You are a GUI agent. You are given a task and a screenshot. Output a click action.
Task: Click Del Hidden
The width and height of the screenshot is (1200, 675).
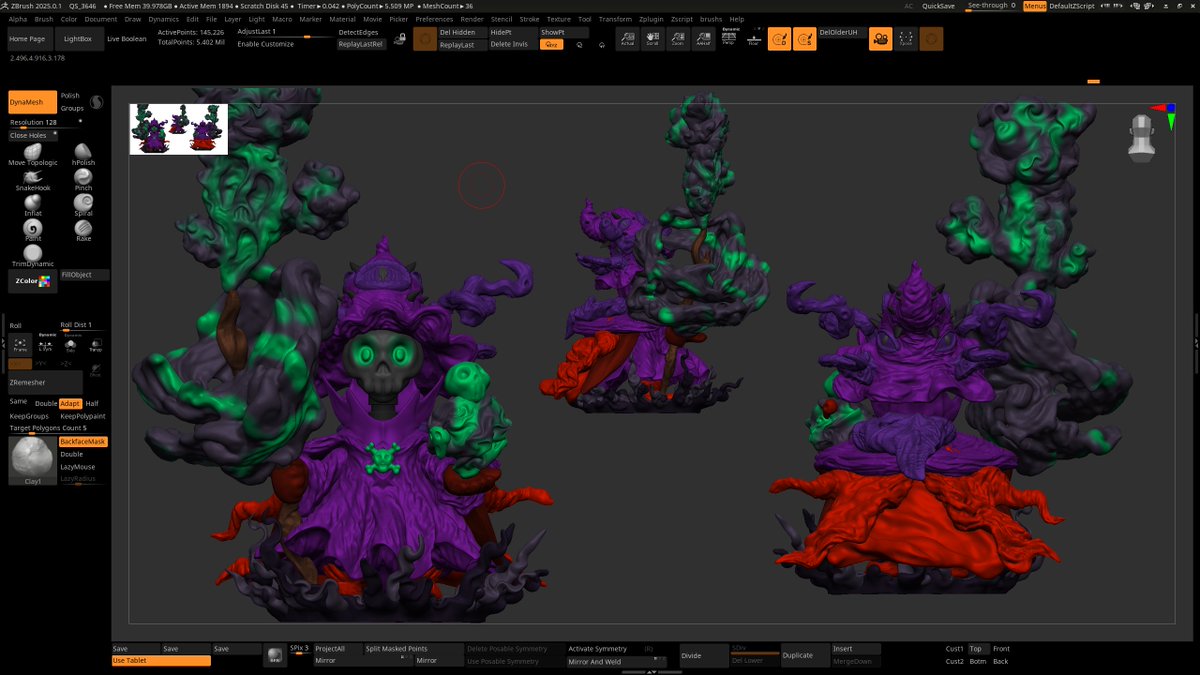461,32
